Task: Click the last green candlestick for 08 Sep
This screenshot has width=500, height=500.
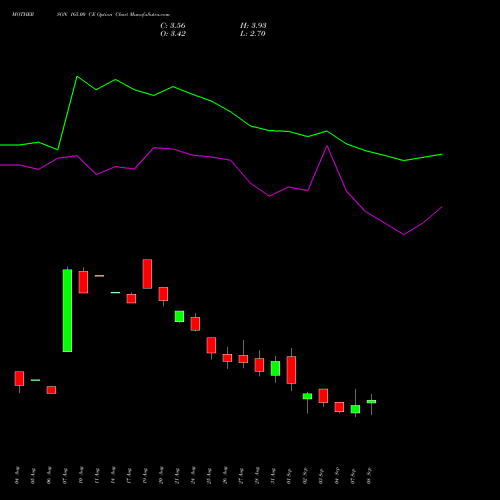Action: point(371,402)
